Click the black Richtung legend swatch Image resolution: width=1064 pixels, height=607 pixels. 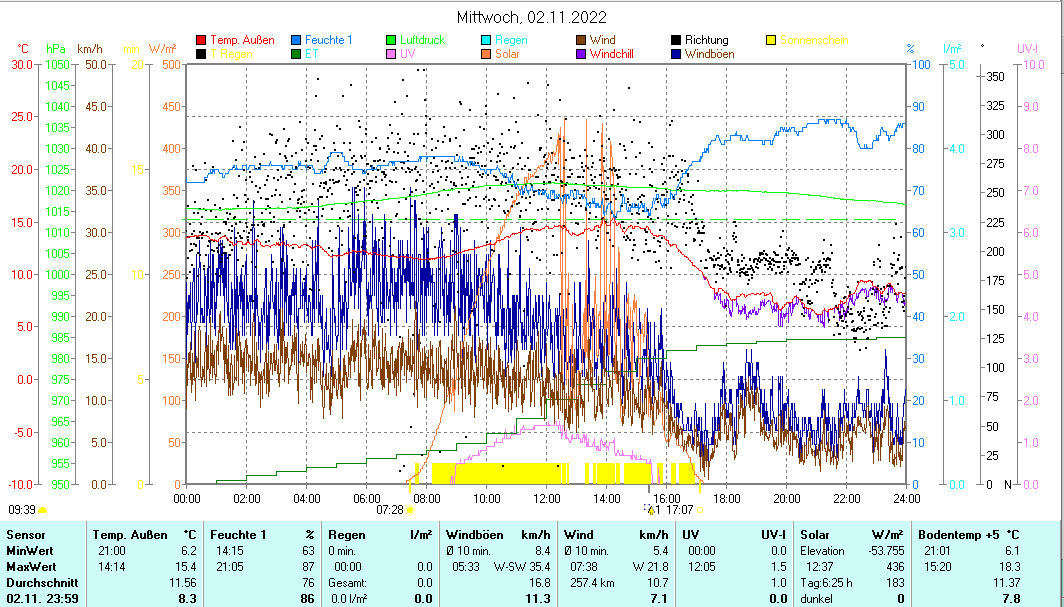click(x=676, y=41)
